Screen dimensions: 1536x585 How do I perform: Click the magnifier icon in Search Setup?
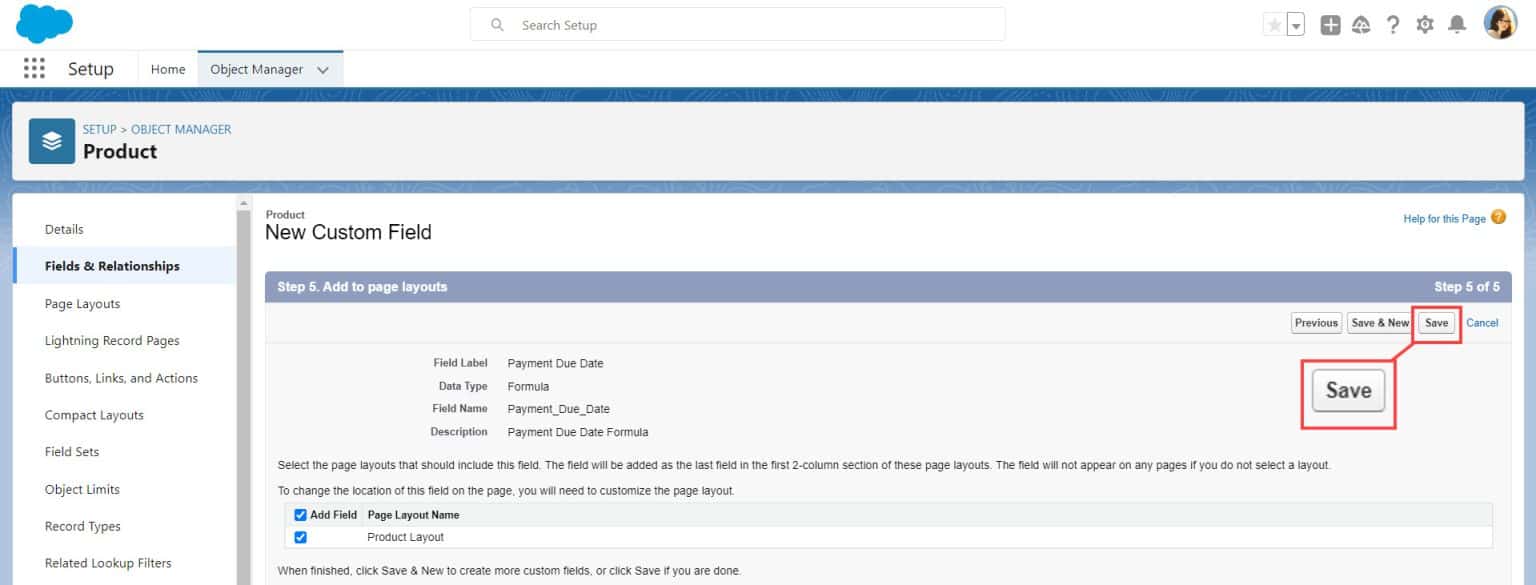point(497,25)
